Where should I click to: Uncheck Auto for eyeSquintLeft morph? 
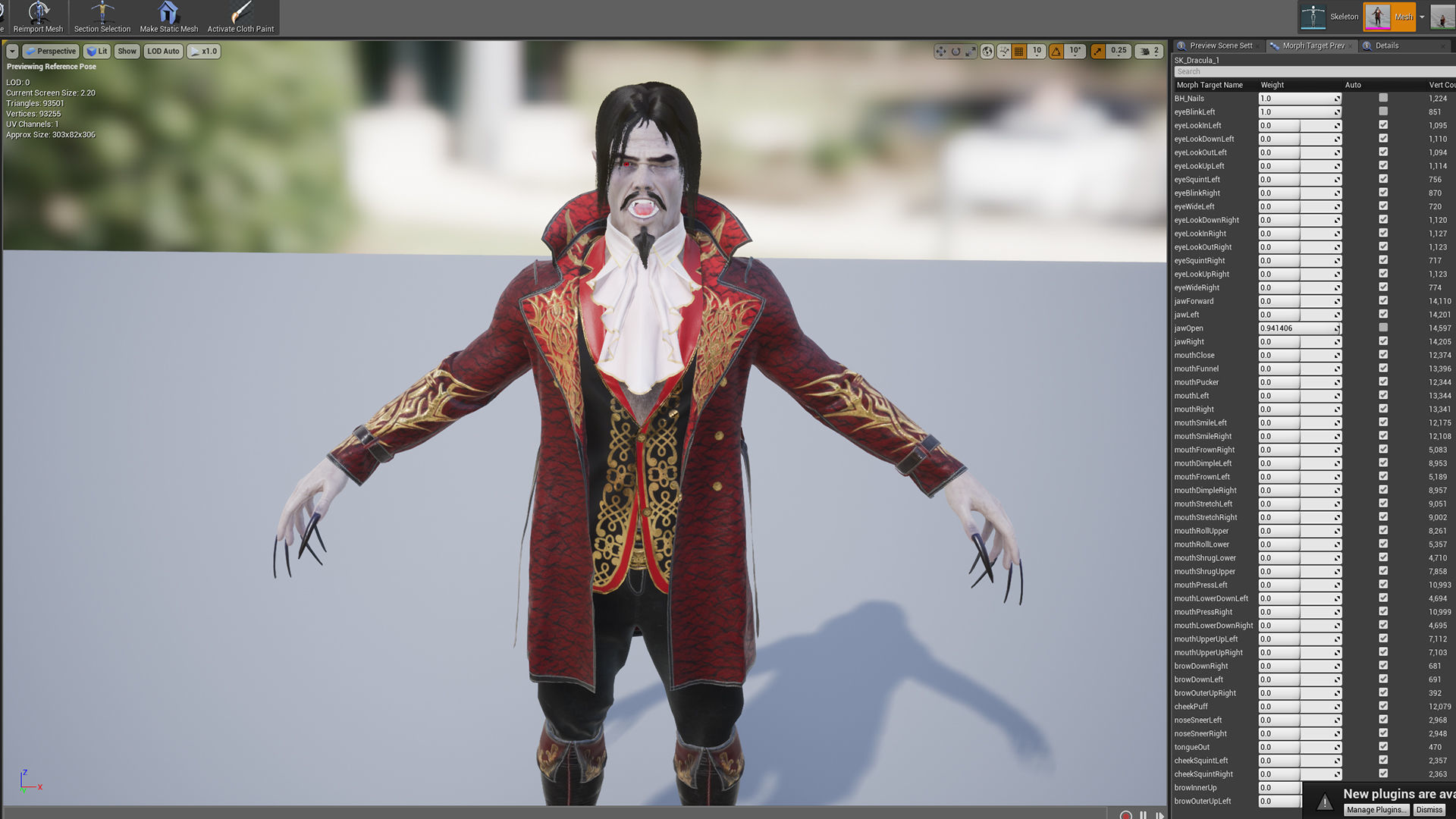1383,180
